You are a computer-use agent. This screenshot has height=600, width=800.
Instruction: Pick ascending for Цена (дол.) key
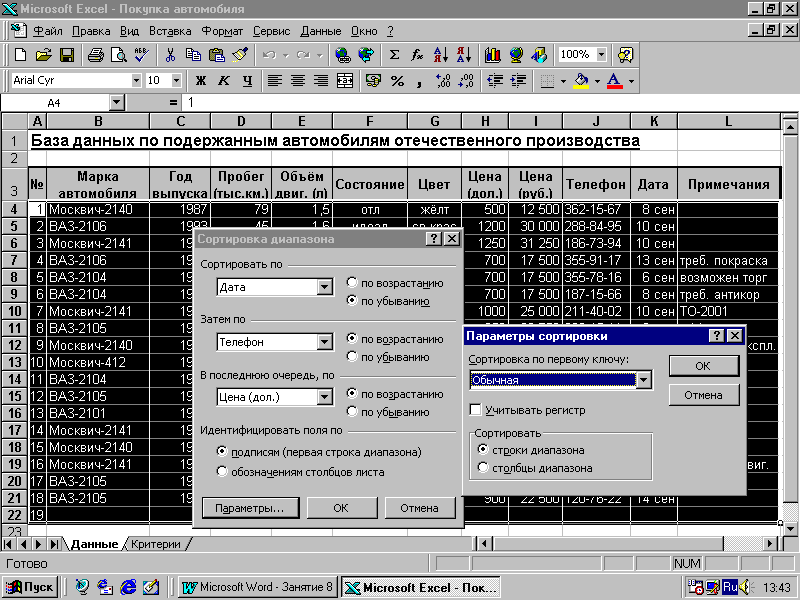coord(352,393)
